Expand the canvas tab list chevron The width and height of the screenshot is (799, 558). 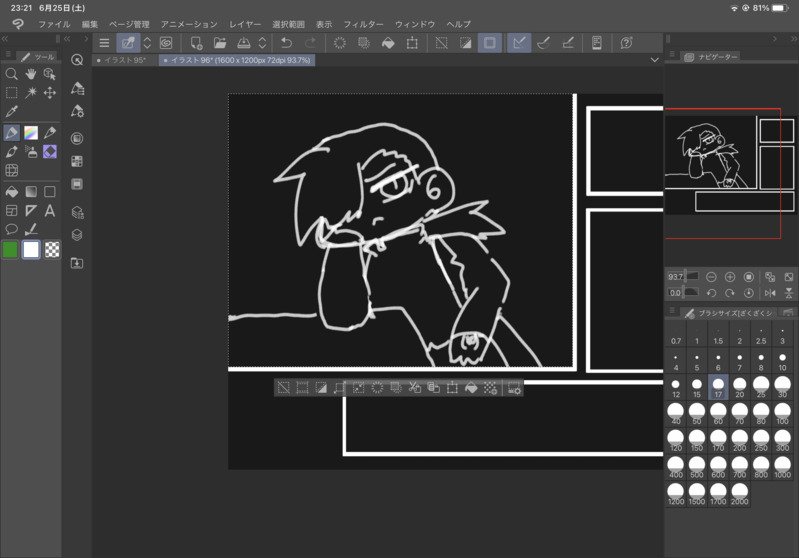(655, 60)
